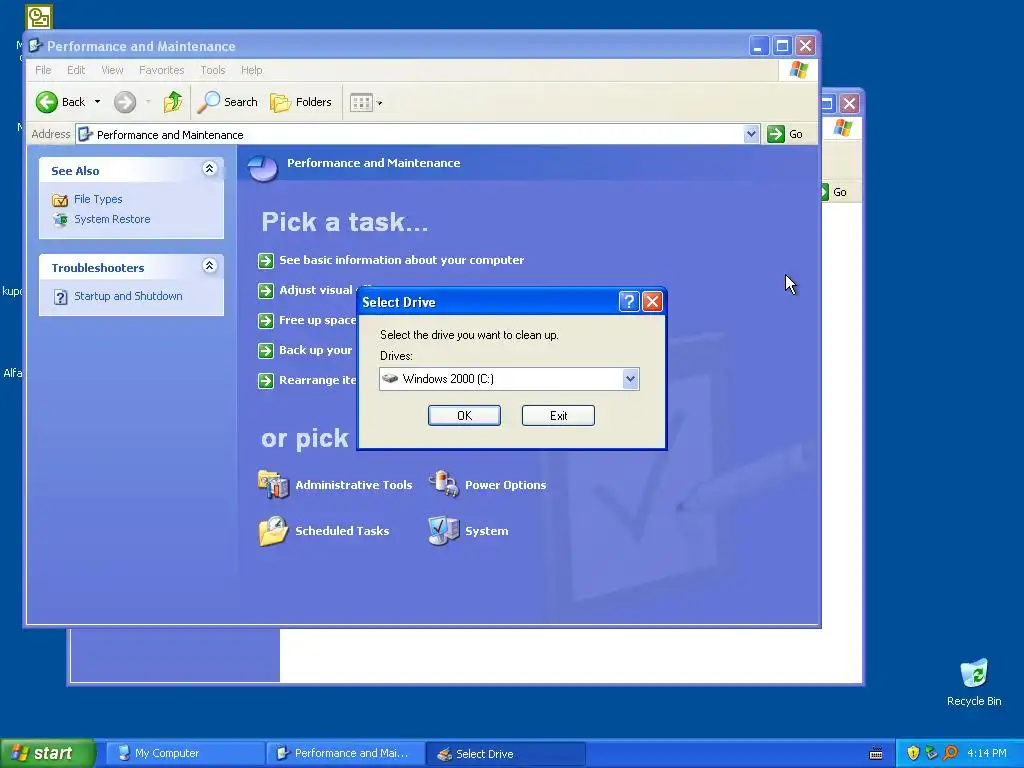The height and width of the screenshot is (768, 1024).
Task: Click OK in Select Drive dialog
Action: click(x=464, y=415)
